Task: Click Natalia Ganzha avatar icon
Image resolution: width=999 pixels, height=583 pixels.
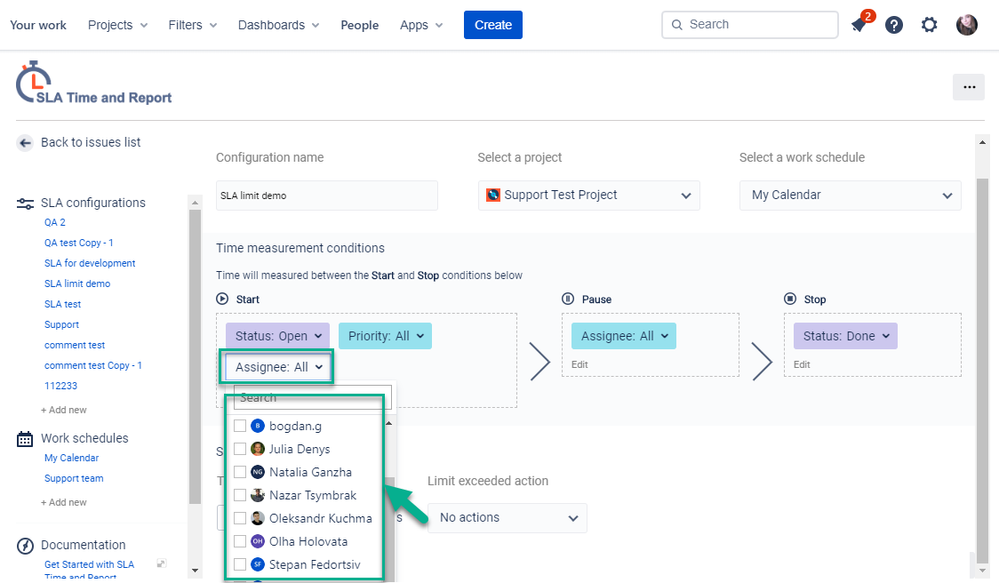Action: tap(257, 472)
